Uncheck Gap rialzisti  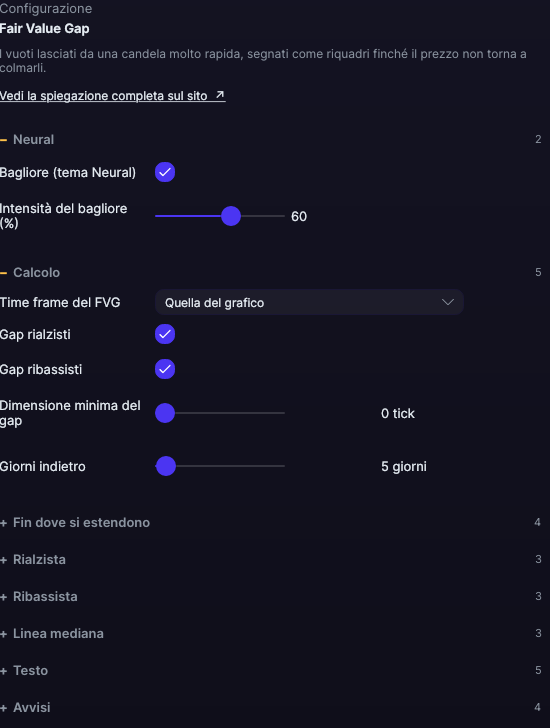tap(165, 334)
